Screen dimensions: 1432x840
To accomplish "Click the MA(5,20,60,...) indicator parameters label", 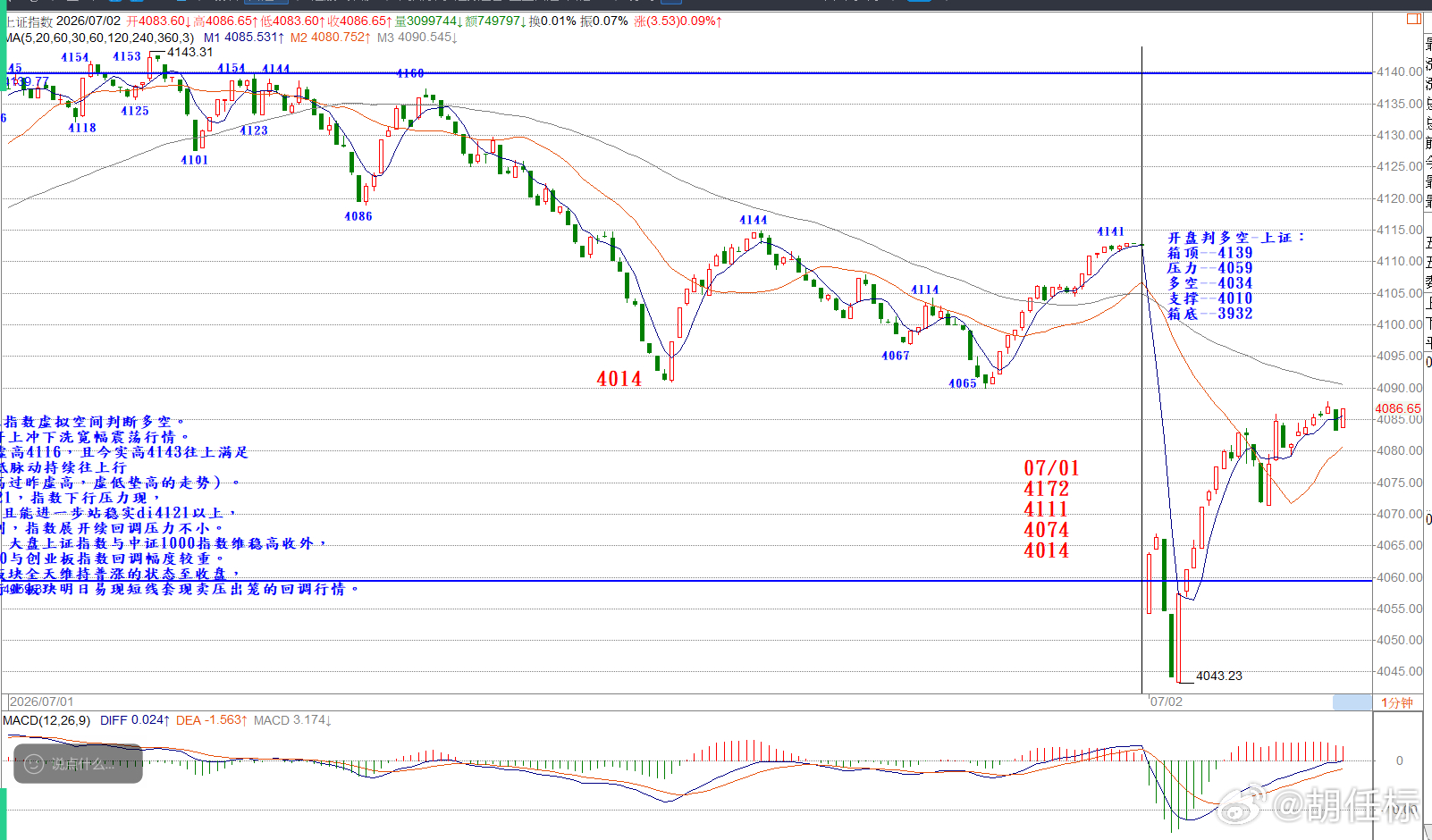I will point(99,38).
